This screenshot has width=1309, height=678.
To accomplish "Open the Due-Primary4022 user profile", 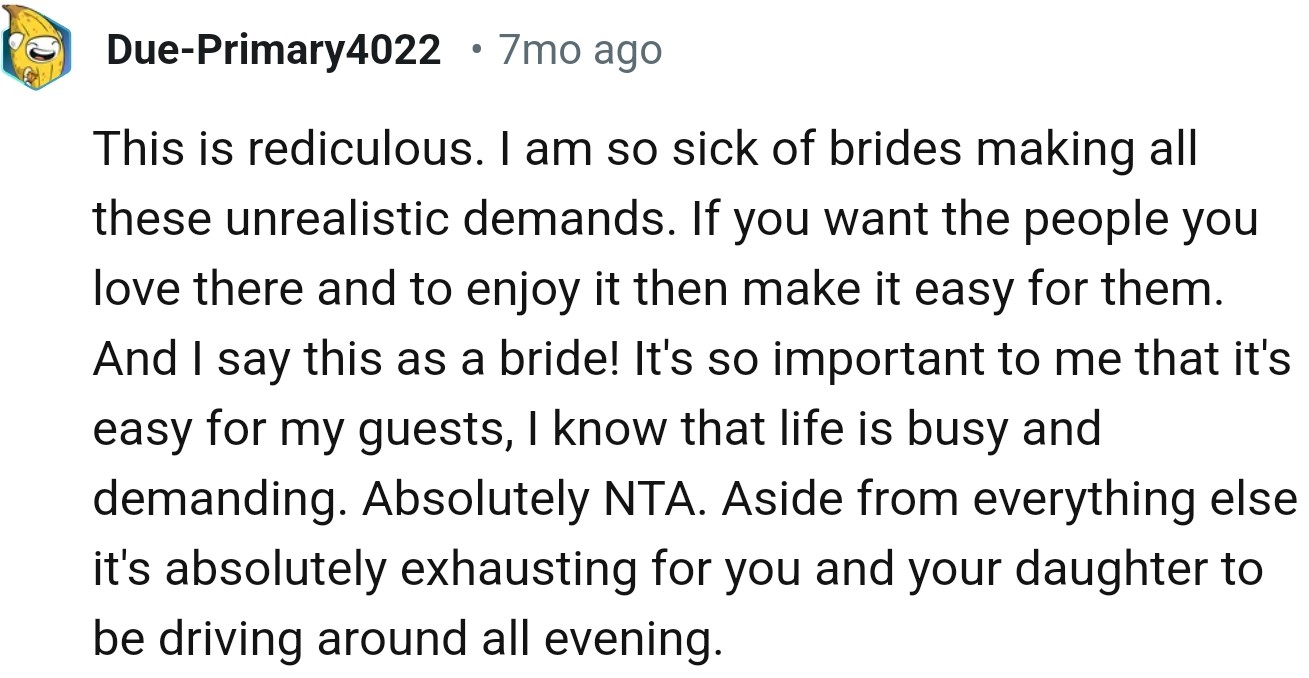I will (x=273, y=50).
